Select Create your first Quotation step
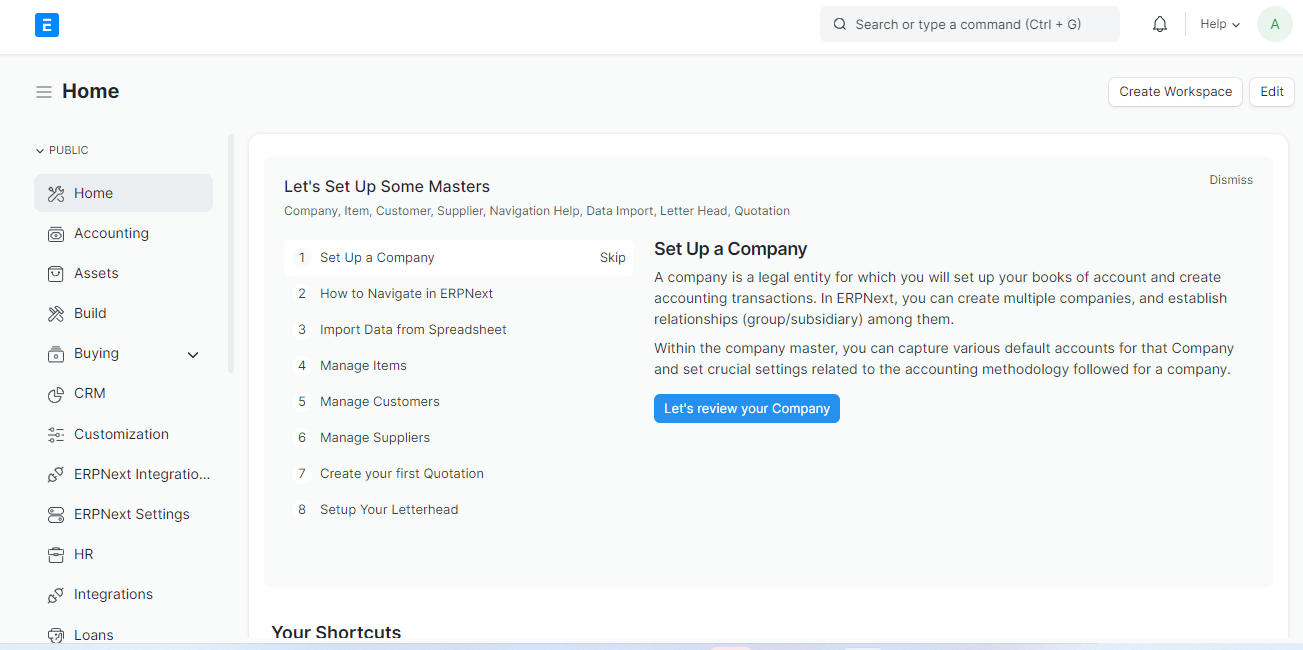 tap(401, 474)
